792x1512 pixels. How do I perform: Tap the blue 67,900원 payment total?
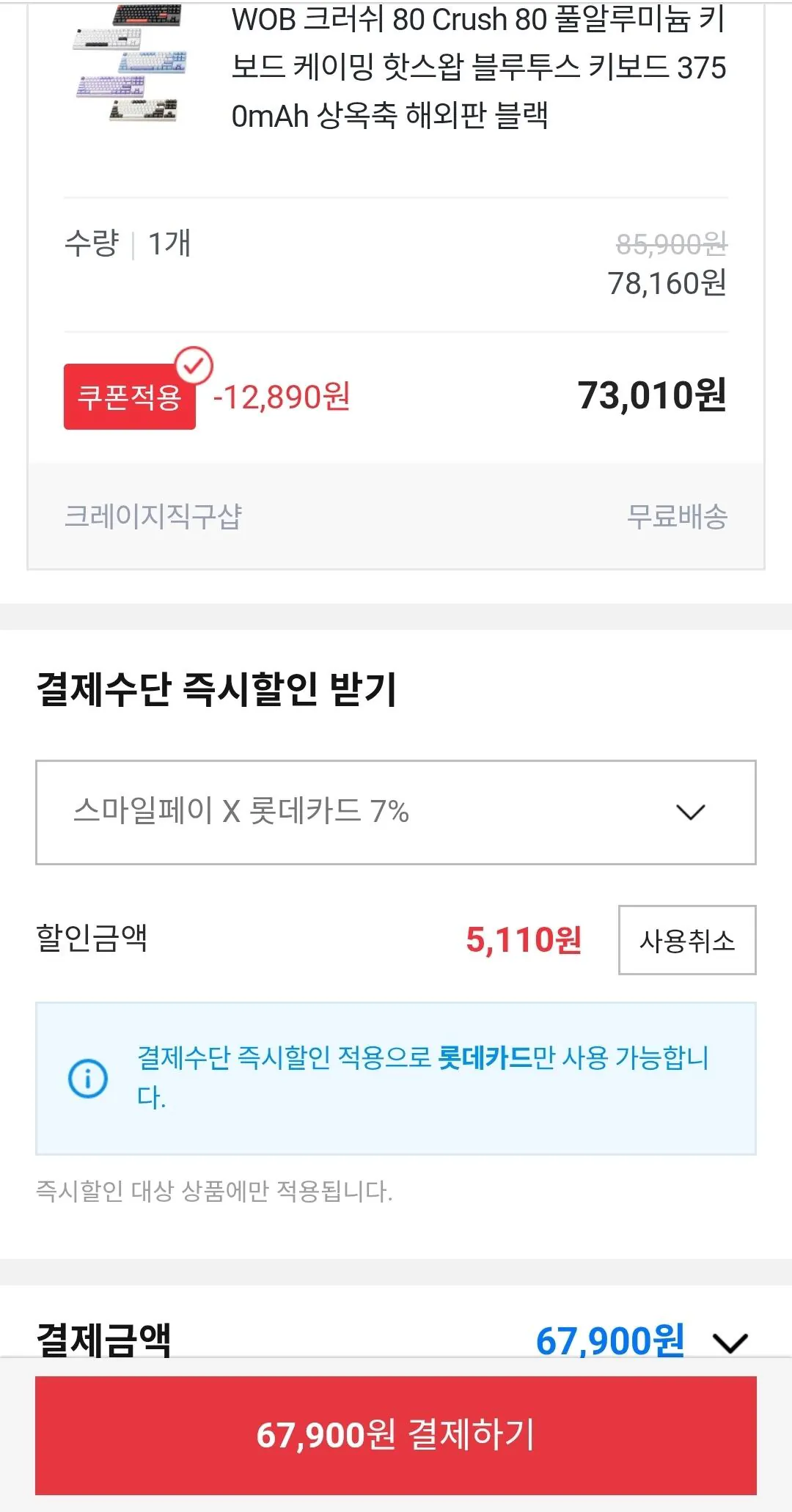[610, 1340]
